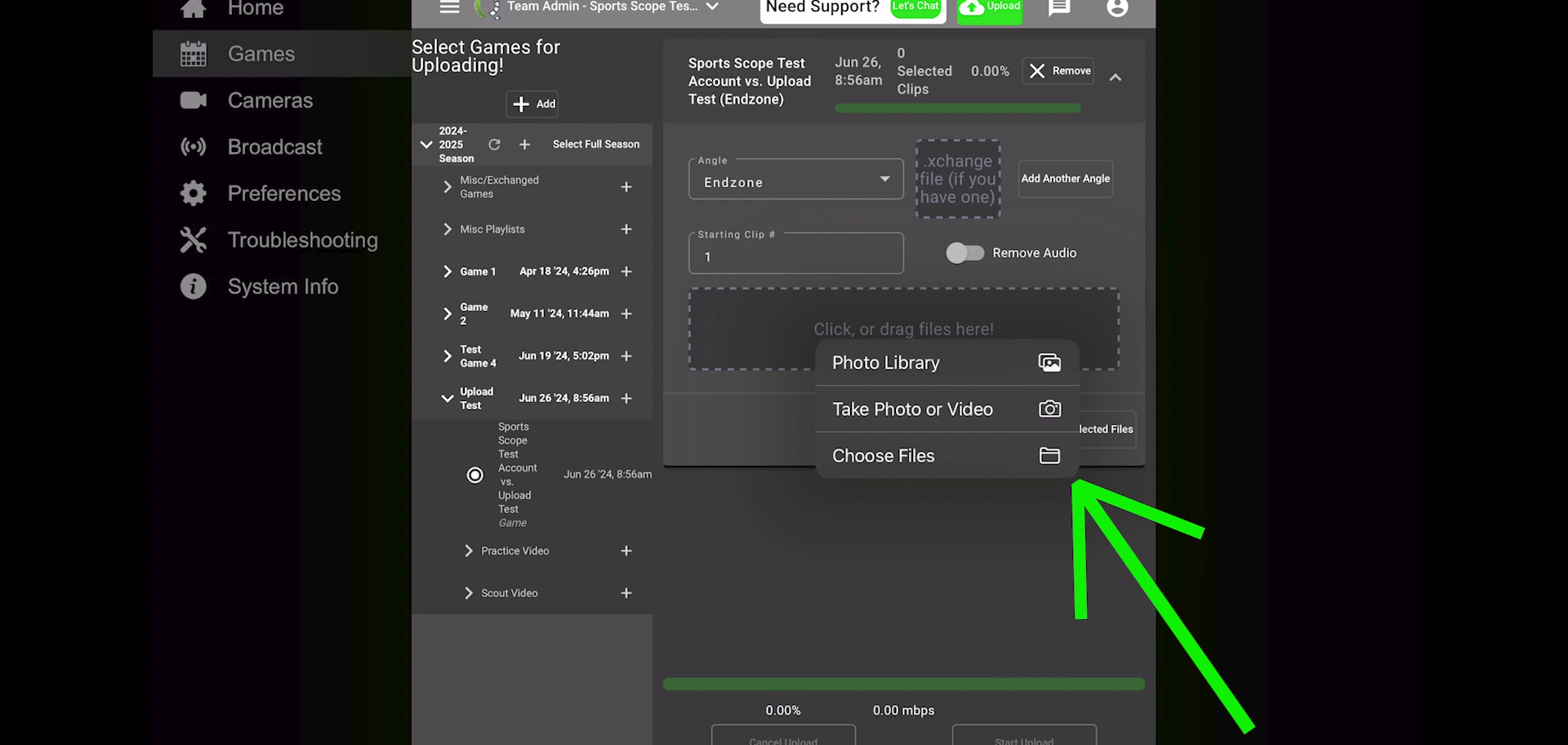Click the 0.00 mbps upload speed
Viewport: 1568px width, 745px height.
(x=903, y=711)
